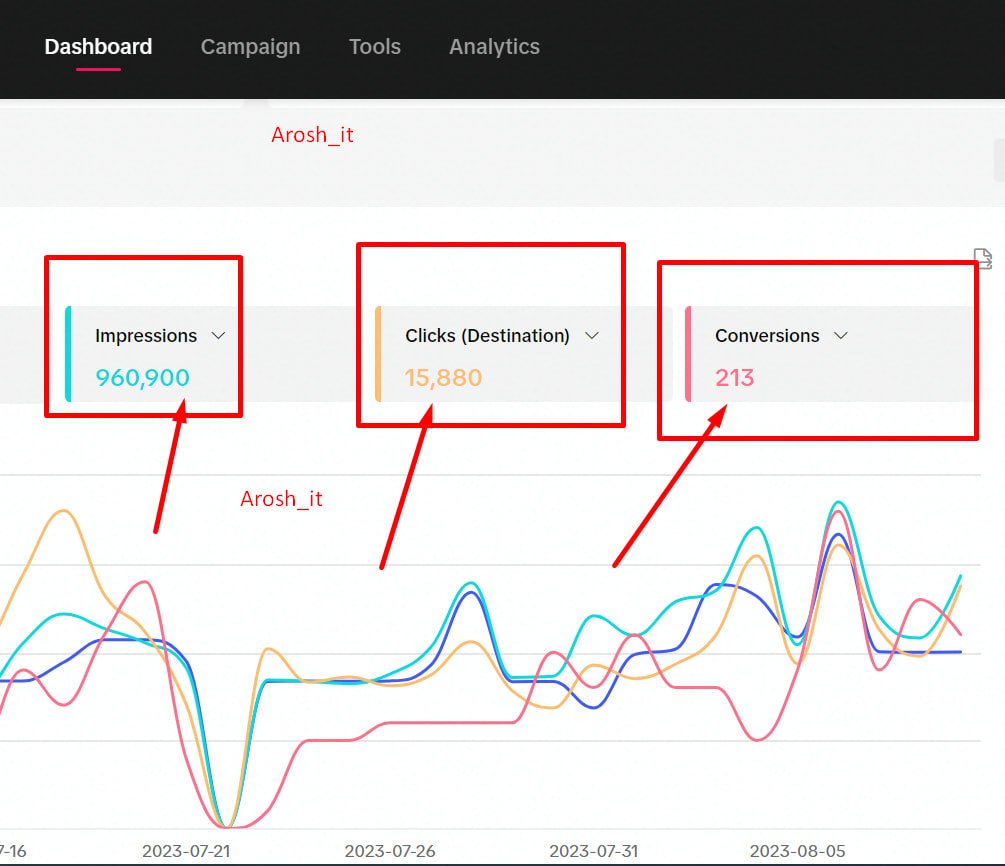
Task: Click the Impressions metric label
Action: [x=146, y=336]
